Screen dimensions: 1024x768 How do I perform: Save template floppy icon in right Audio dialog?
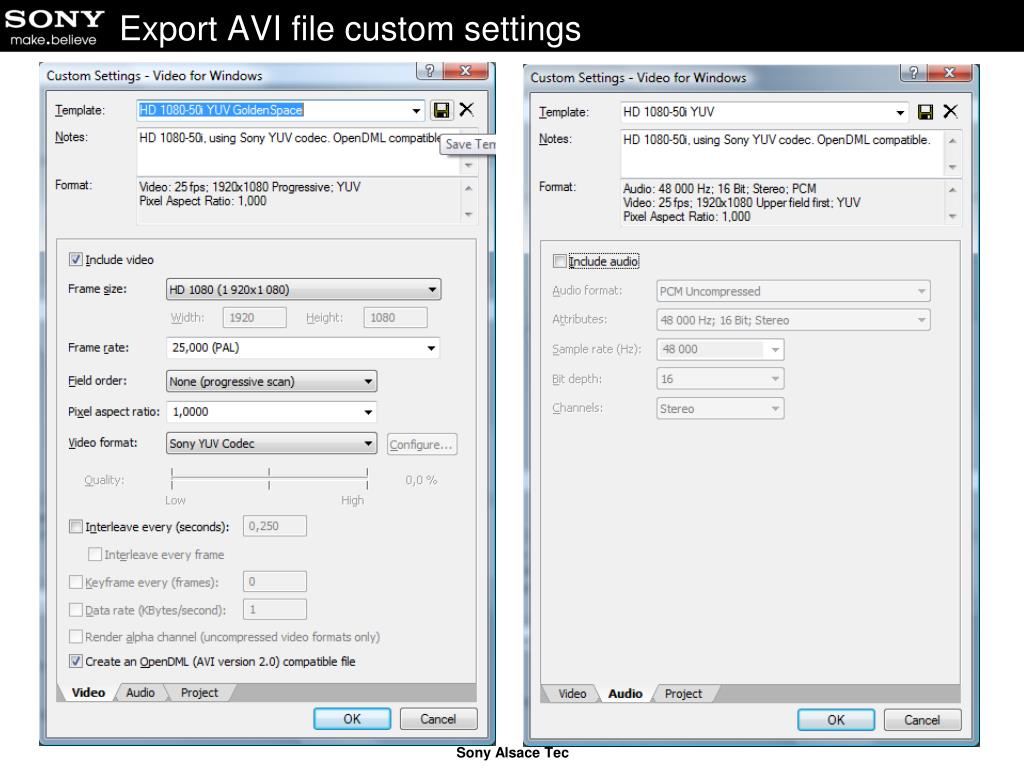[925, 112]
